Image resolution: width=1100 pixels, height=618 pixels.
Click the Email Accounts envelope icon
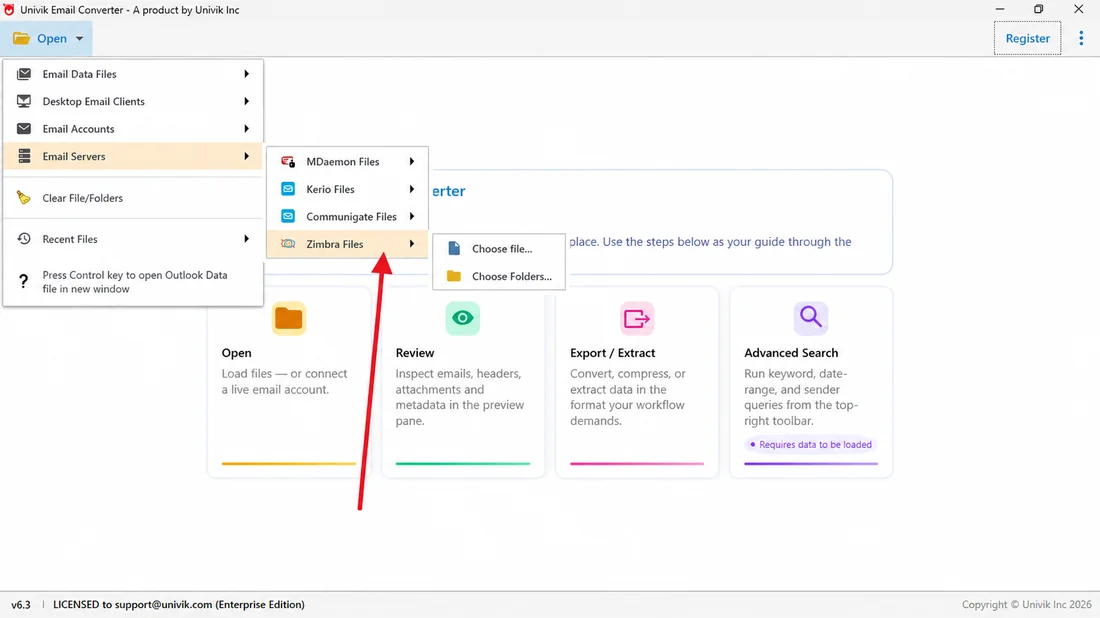tap(24, 128)
